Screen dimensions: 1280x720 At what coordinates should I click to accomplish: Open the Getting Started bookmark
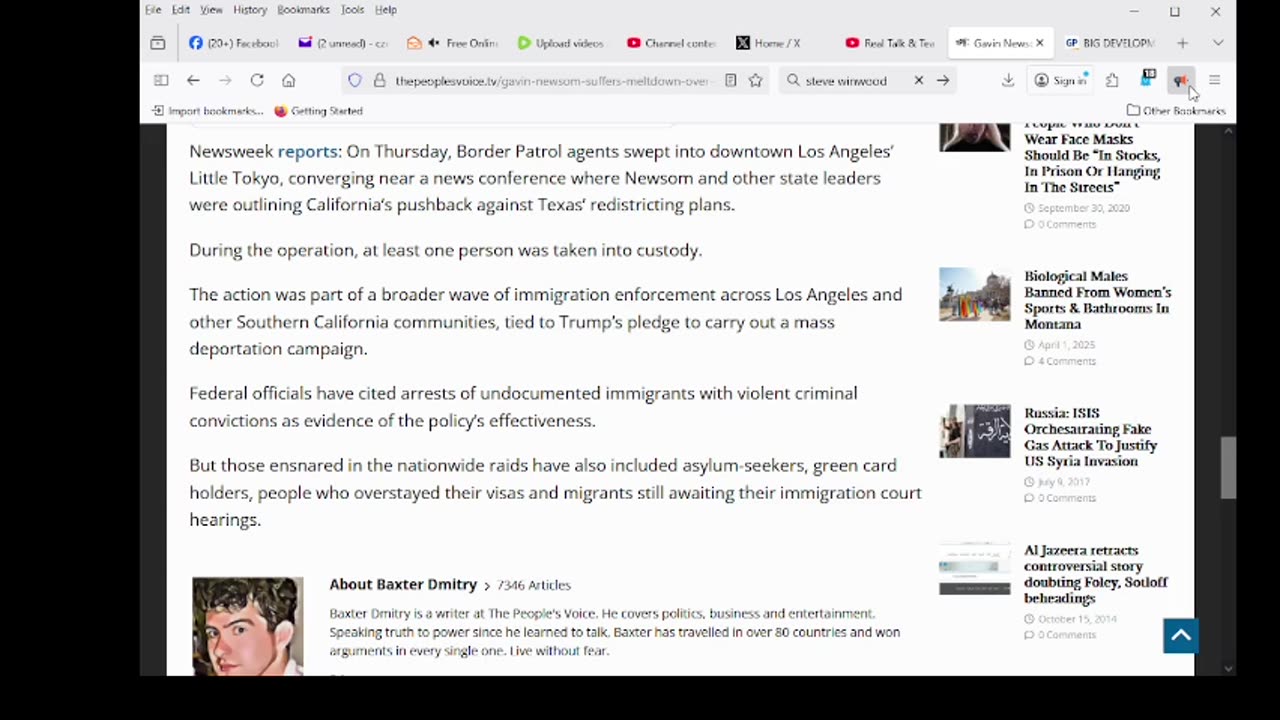click(318, 111)
